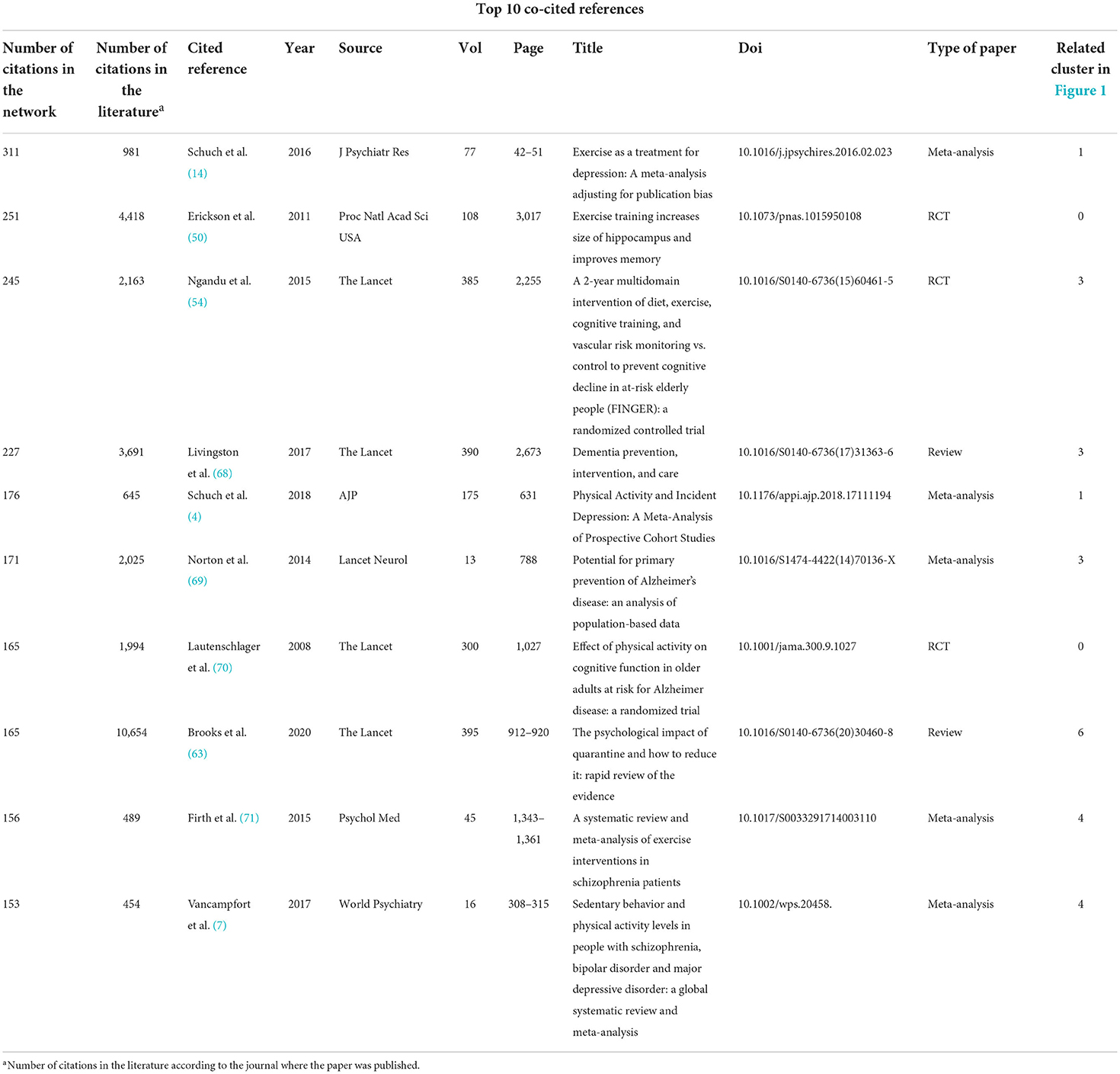This screenshot has height=1074, width=1120.
Task: Select network citation count 311
Action: coord(11,152)
